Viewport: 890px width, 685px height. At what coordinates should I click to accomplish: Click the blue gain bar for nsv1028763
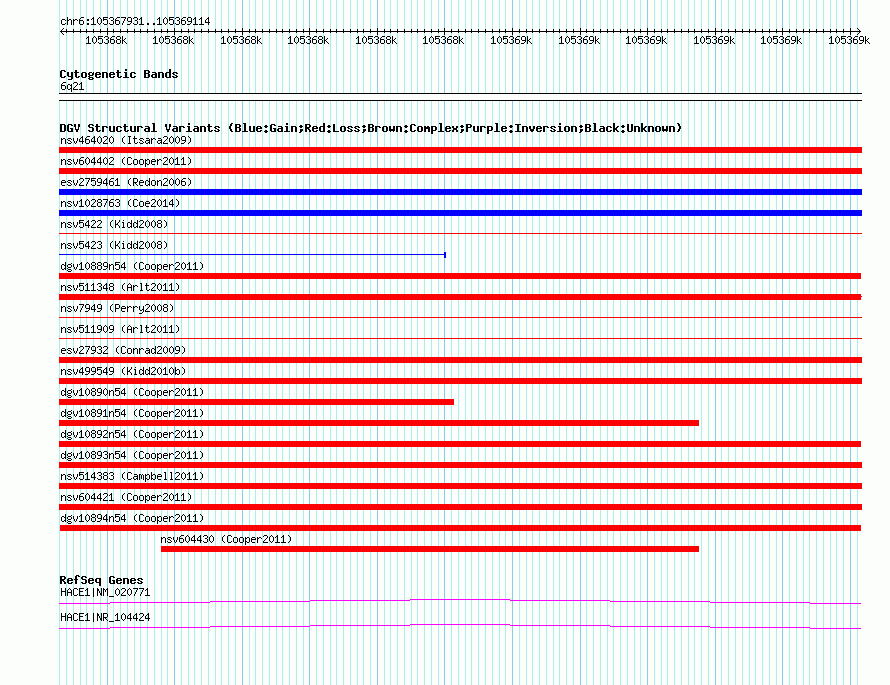point(460,213)
